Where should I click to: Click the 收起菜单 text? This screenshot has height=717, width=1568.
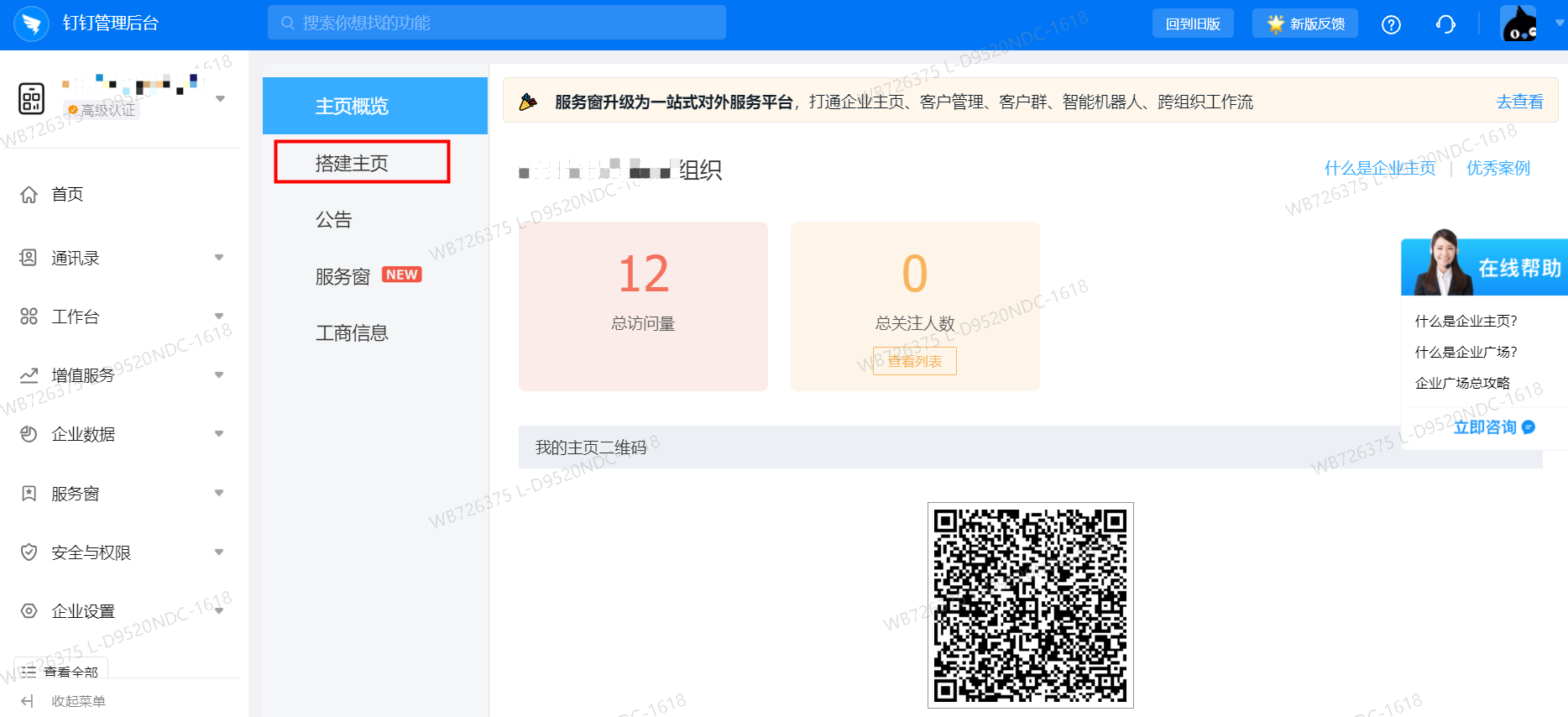pyautogui.click(x=78, y=701)
